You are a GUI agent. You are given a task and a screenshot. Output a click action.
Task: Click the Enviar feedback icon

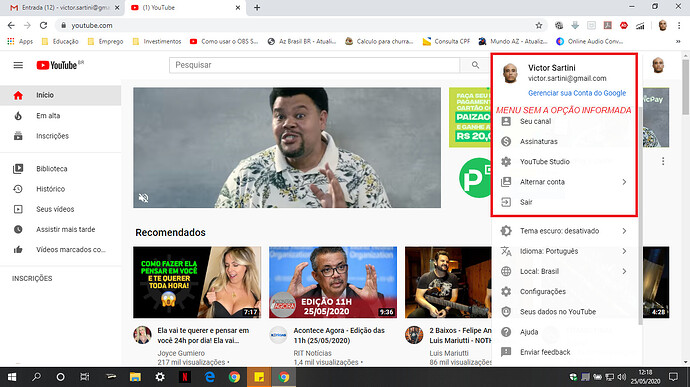(506, 352)
